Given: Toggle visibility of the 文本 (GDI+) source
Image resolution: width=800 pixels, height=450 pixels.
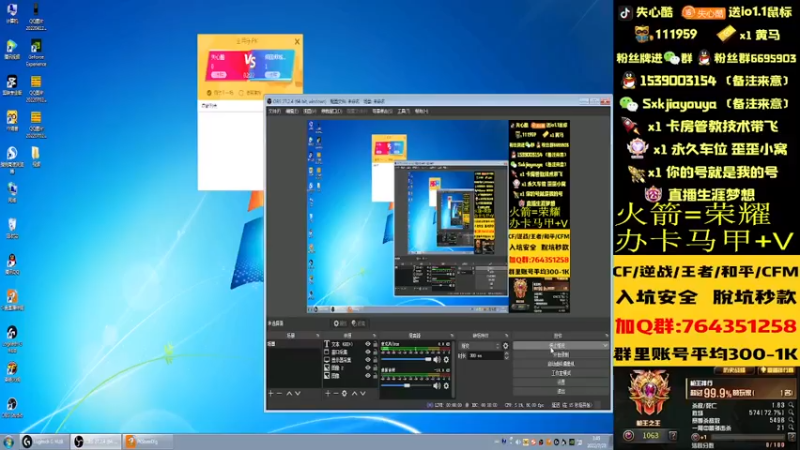Looking at the screenshot, I should click(367, 344).
